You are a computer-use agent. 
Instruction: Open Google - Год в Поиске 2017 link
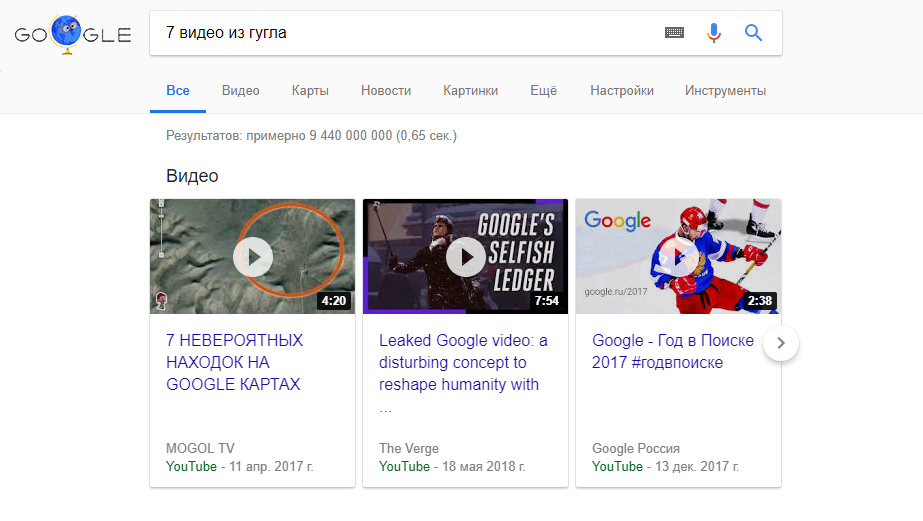click(673, 351)
